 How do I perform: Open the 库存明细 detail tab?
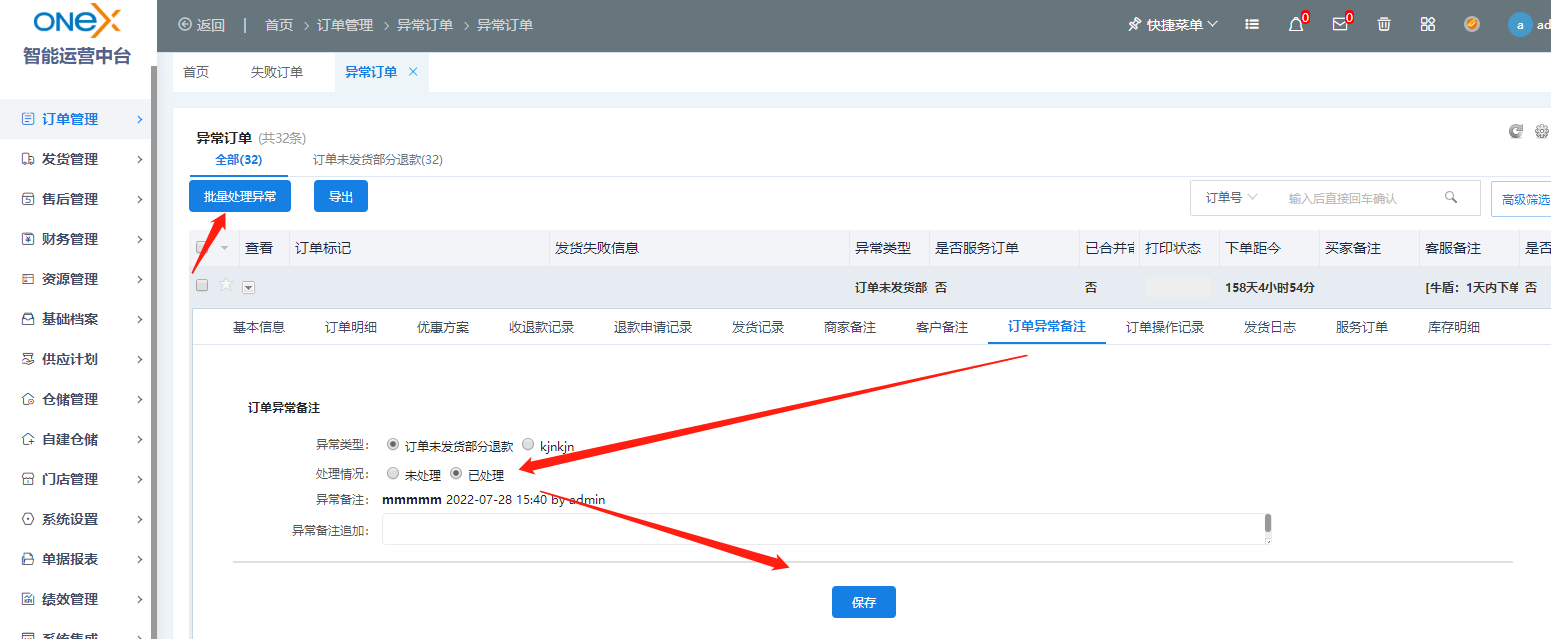(x=1454, y=327)
